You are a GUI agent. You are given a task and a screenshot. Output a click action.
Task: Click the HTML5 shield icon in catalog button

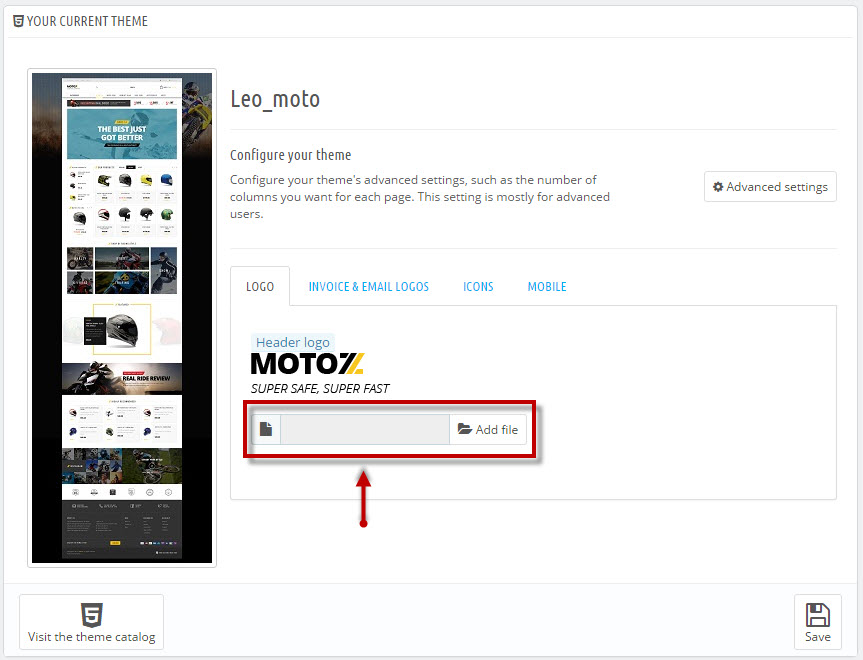pyautogui.click(x=91, y=615)
